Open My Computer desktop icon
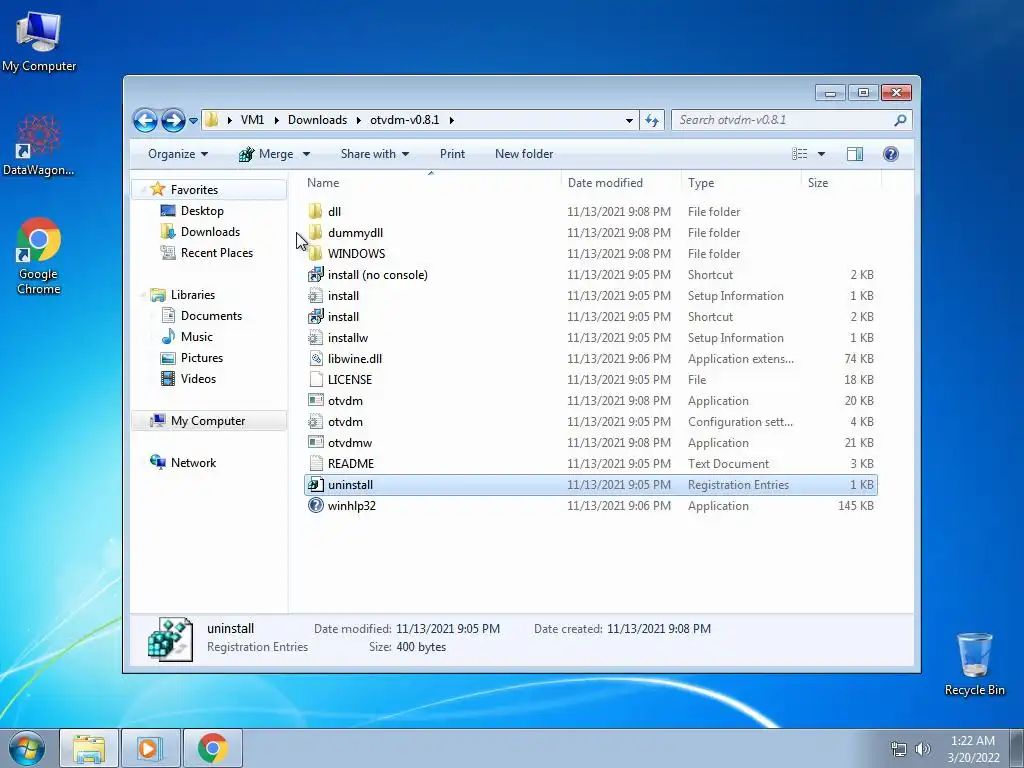 tap(39, 41)
